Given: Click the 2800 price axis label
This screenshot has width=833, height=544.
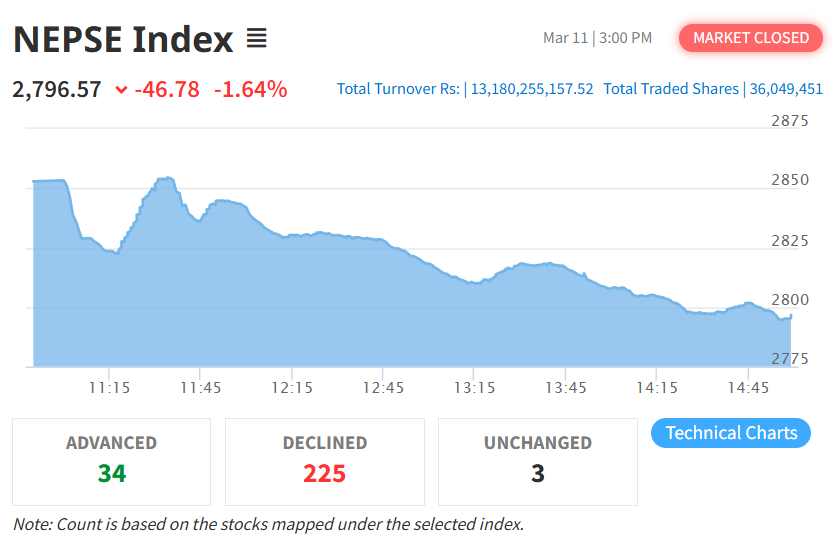Looking at the screenshot, I should [x=790, y=299].
